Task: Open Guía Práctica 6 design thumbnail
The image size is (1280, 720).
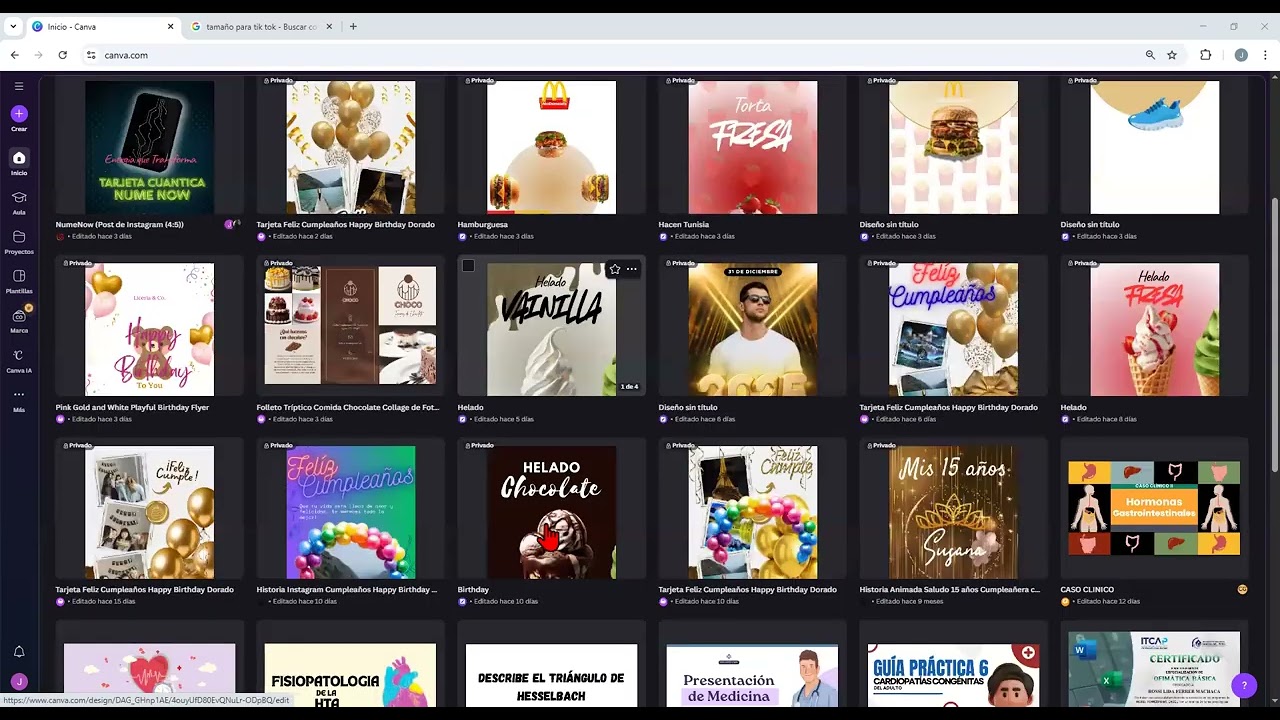Action: (x=953, y=675)
